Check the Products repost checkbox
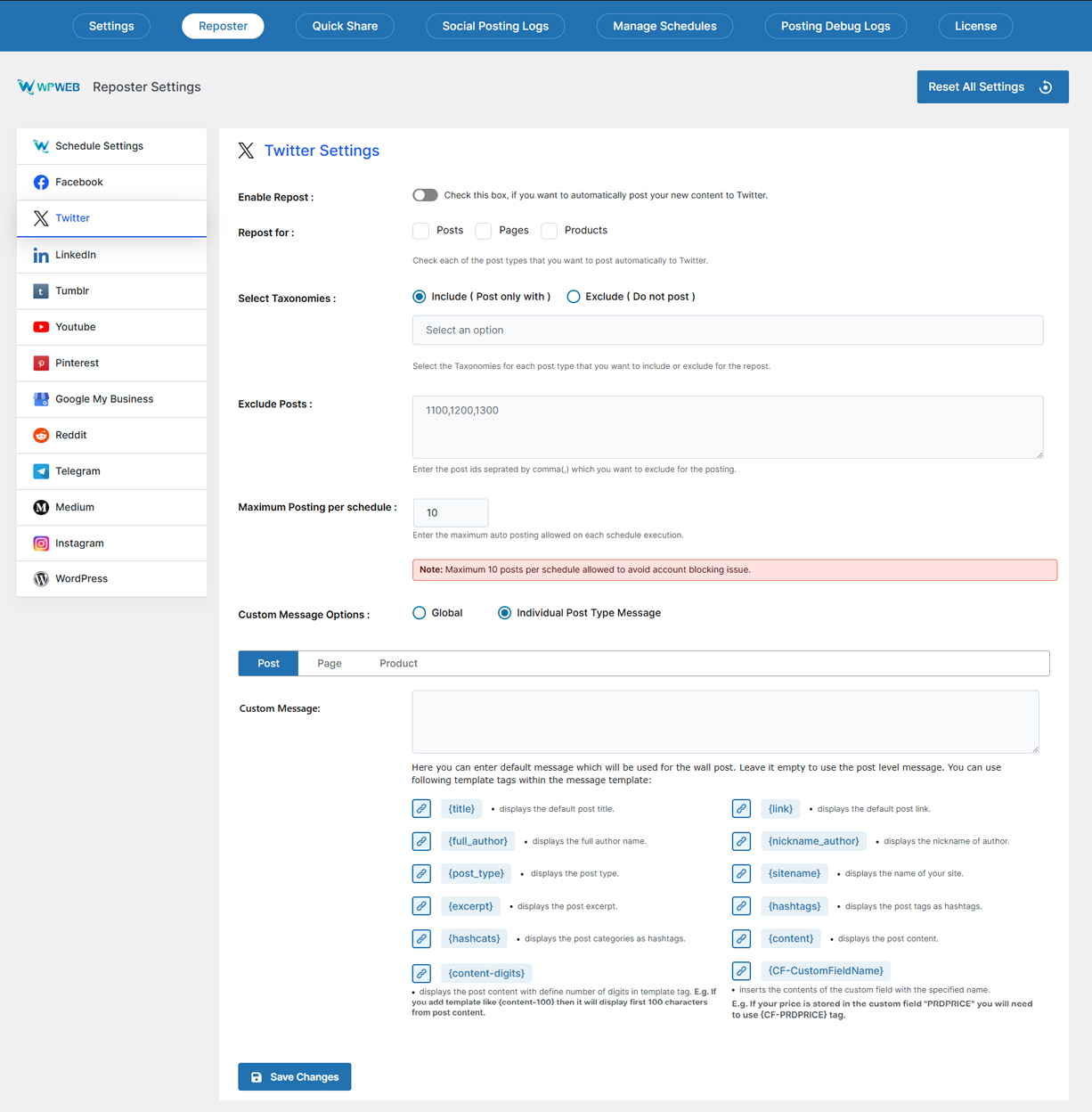The width and height of the screenshot is (1092, 1112). tap(550, 230)
